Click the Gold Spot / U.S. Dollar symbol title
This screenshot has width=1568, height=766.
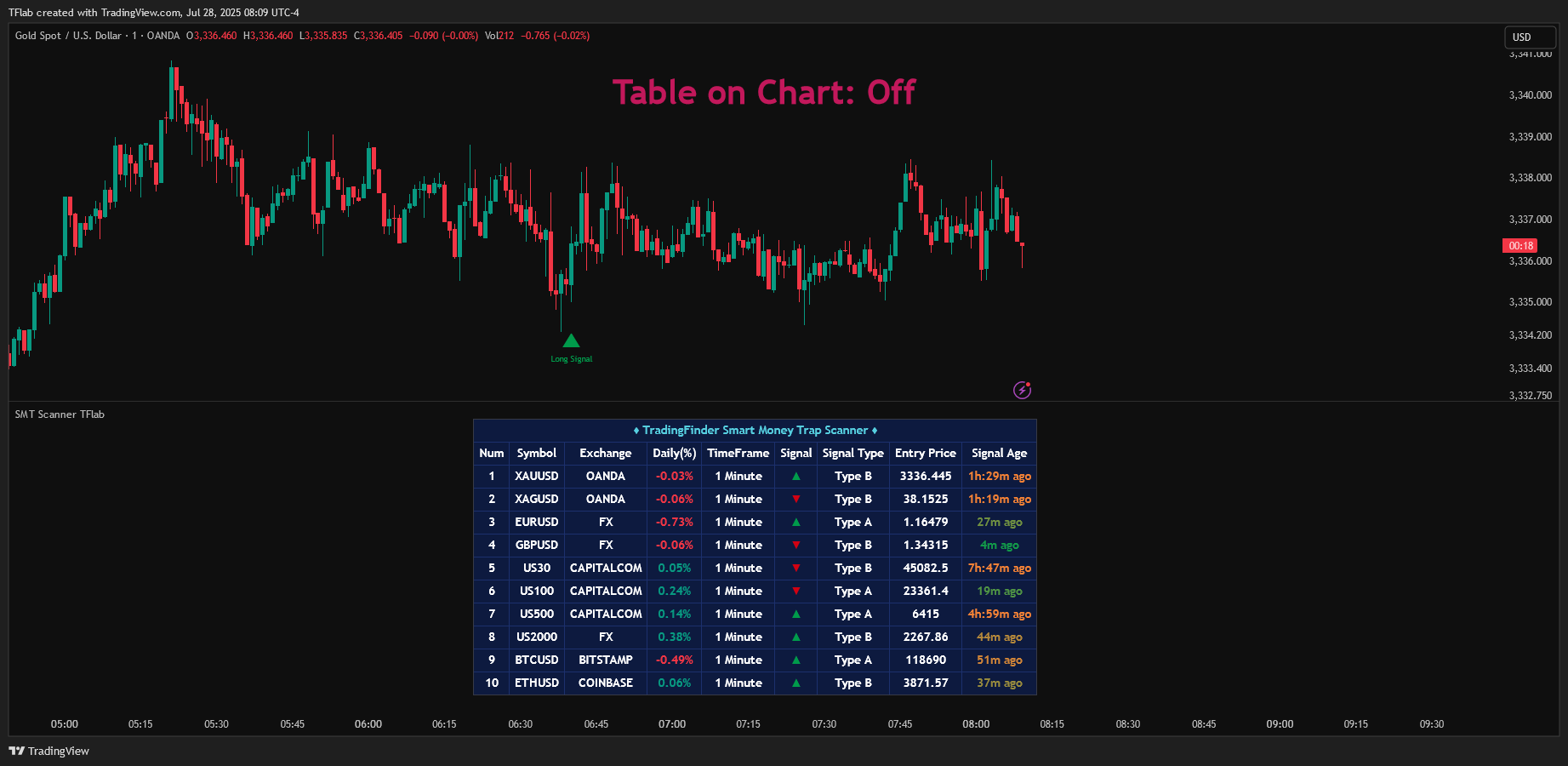pyautogui.click(x=68, y=36)
